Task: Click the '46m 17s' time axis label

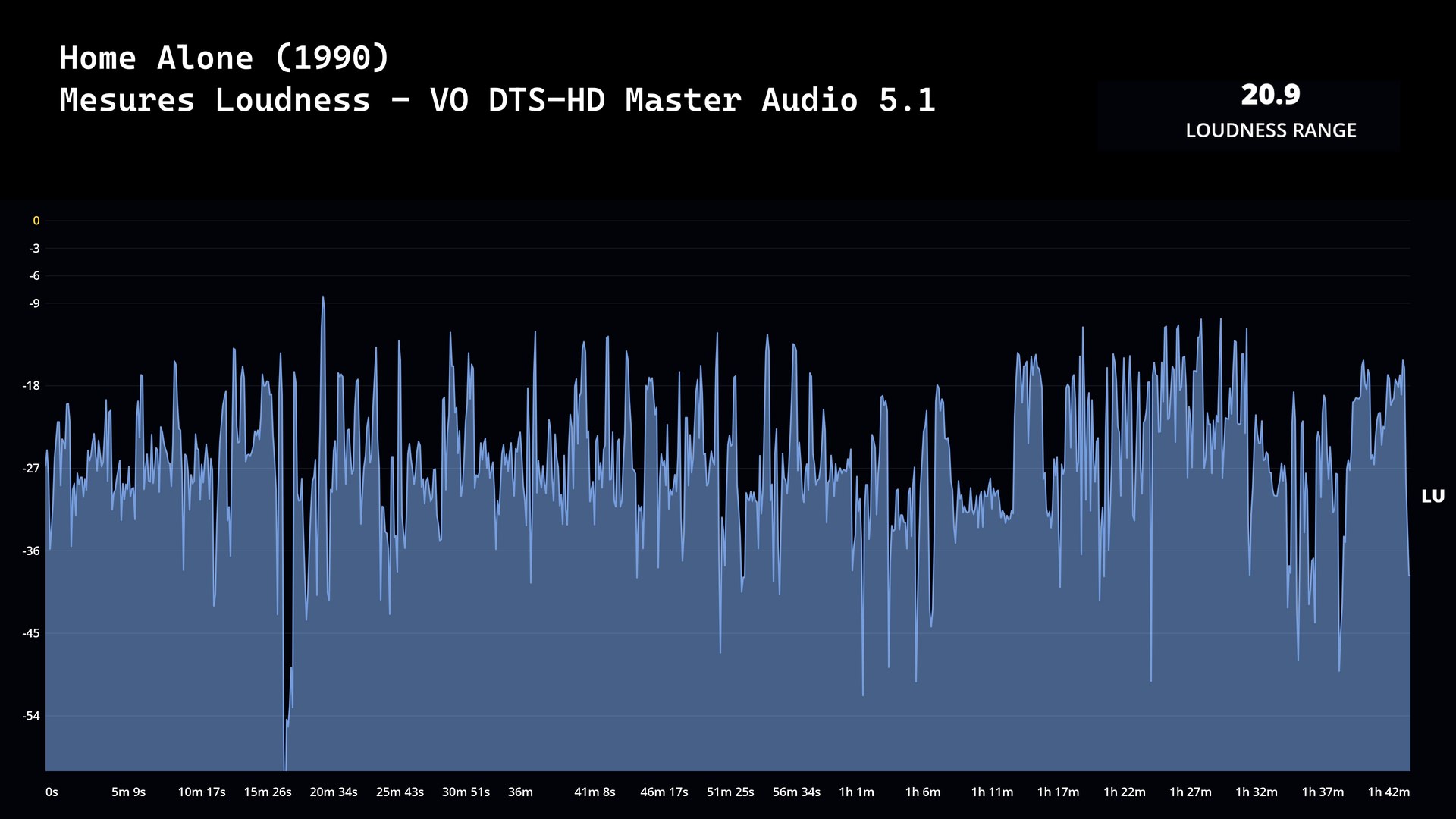Action: [x=664, y=792]
